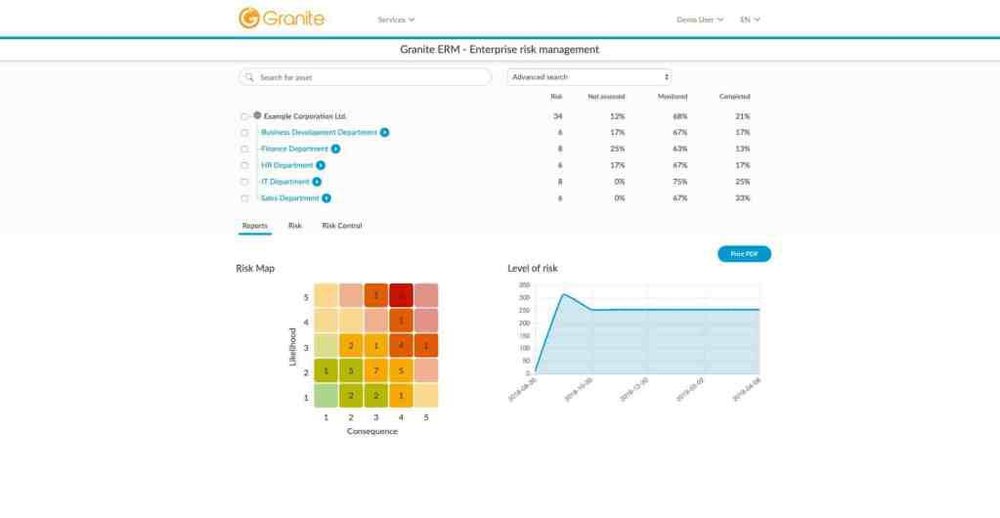Open the HR Department link
This screenshot has height=518, width=1000.
(287, 165)
